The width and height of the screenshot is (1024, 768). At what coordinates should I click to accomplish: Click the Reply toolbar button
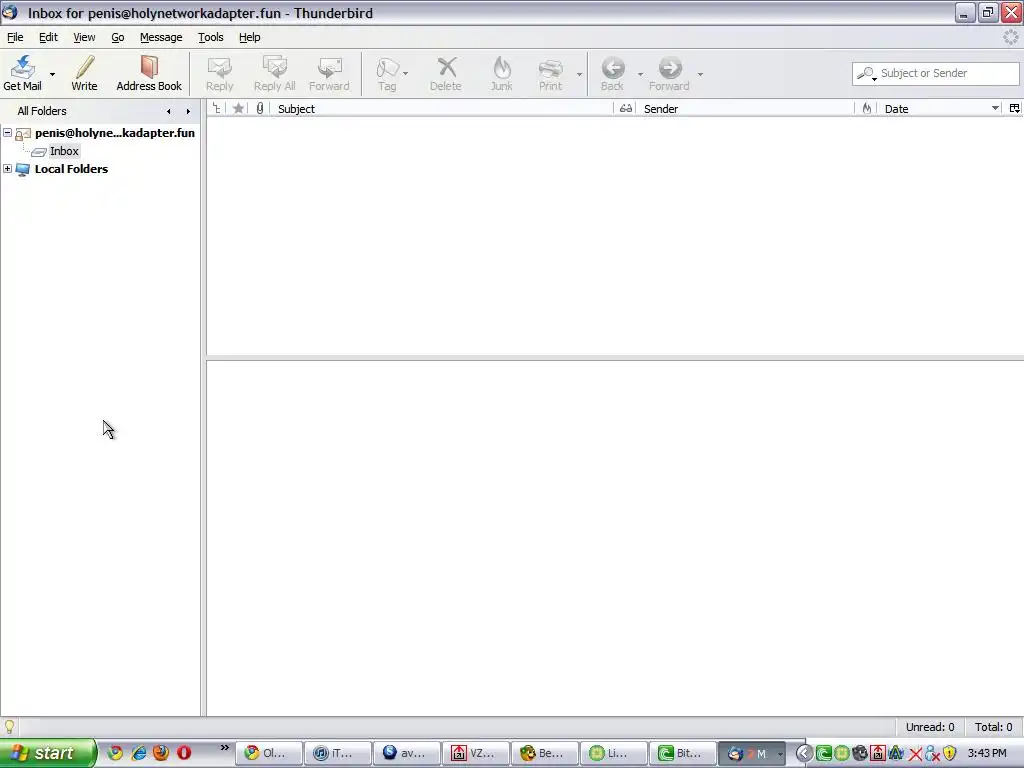point(219,73)
